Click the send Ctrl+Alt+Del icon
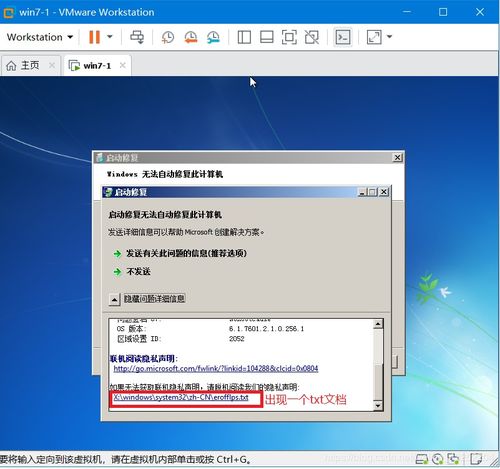This screenshot has height=469, width=500. 137,37
